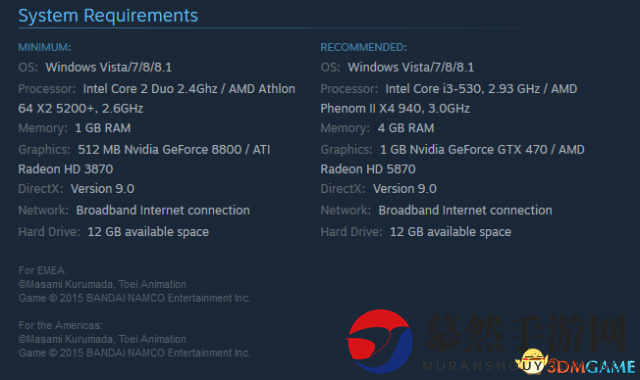640x380 pixels.
Task: Click the 'Phenom II X4 940, 3.0GHz' line
Action: (395, 109)
